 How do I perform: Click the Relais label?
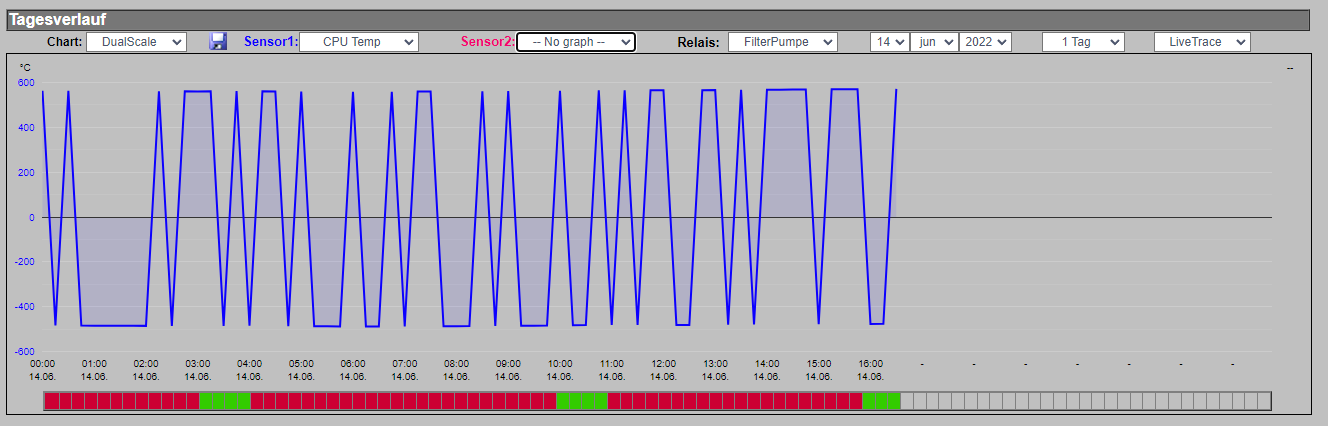pos(698,43)
